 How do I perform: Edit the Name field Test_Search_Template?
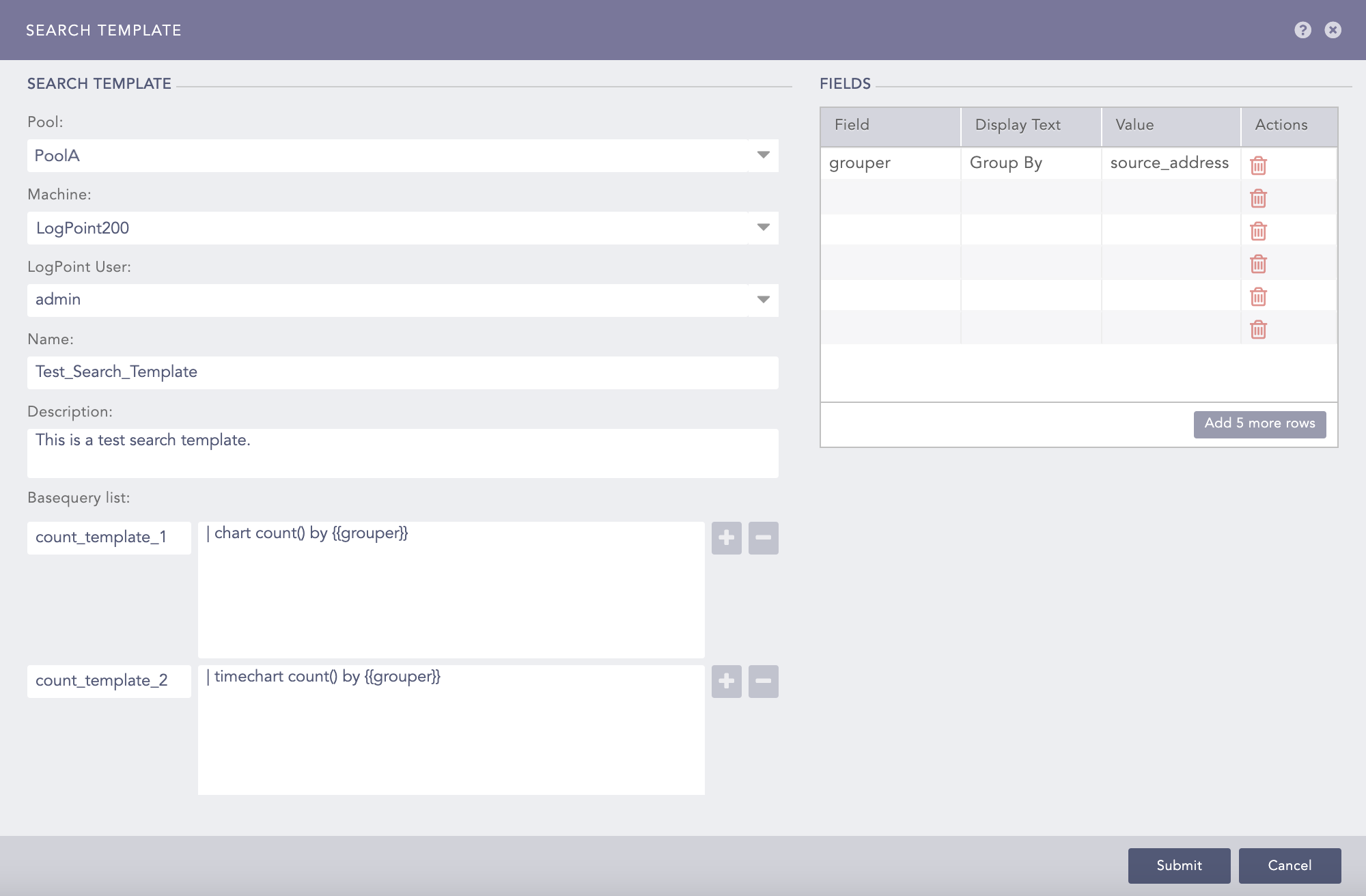click(x=402, y=372)
